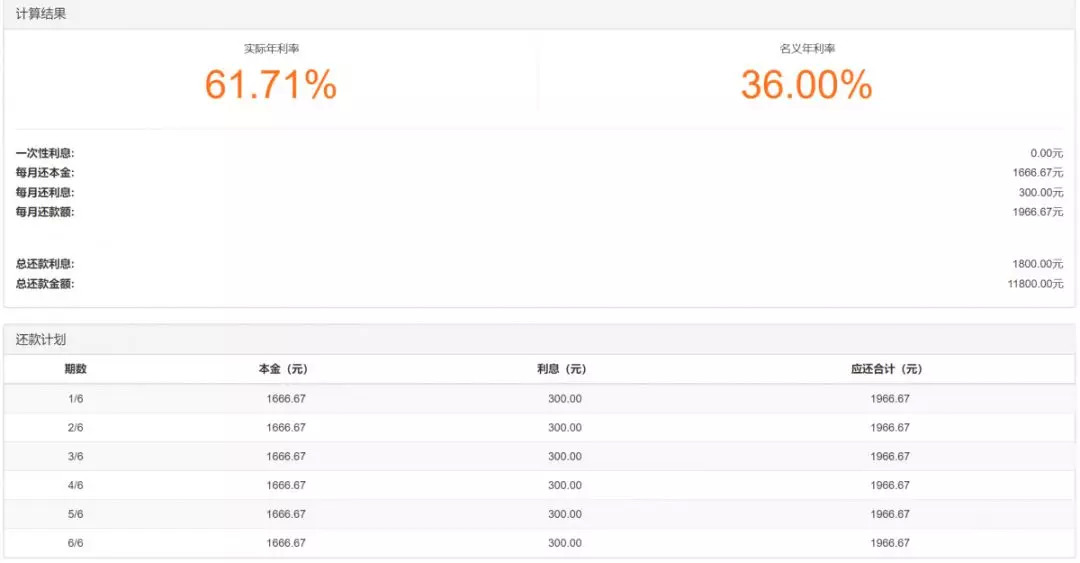
Task: Click the principal 1666.67 in row 4/6
Action: click(x=286, y=486)
